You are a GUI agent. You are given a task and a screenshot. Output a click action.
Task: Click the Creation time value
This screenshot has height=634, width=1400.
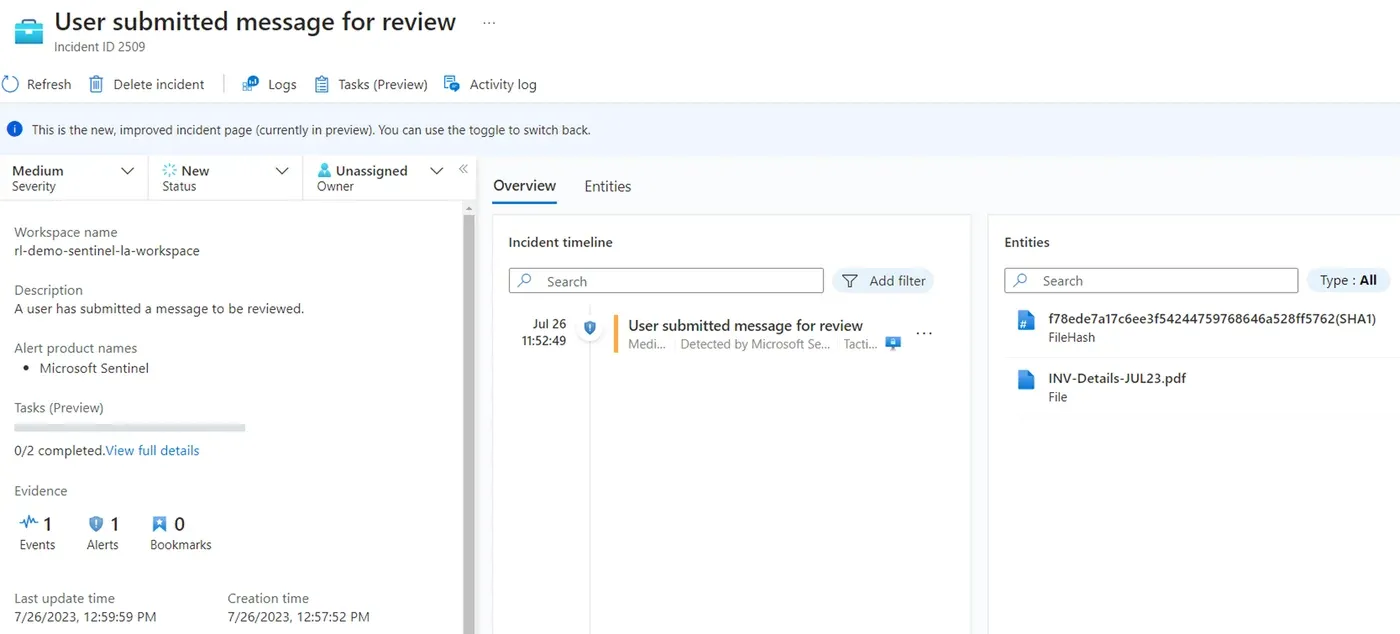pos(298,616)
